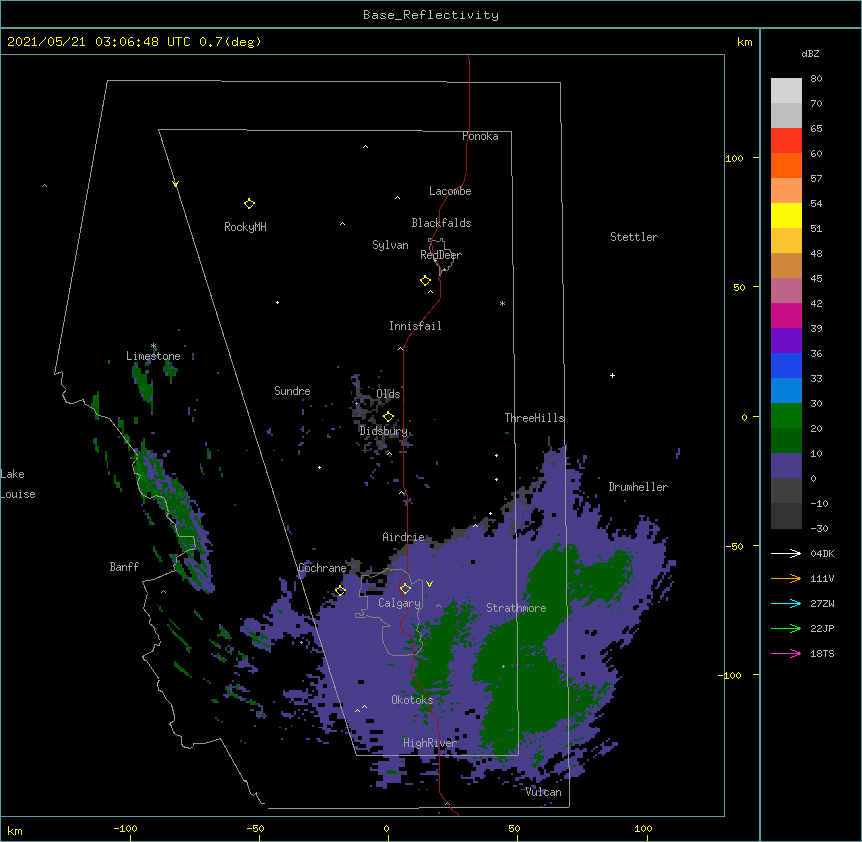This screenshot has width=862, height=842.
Task: Click the km label at bottom-left corner
Action: 15,831
